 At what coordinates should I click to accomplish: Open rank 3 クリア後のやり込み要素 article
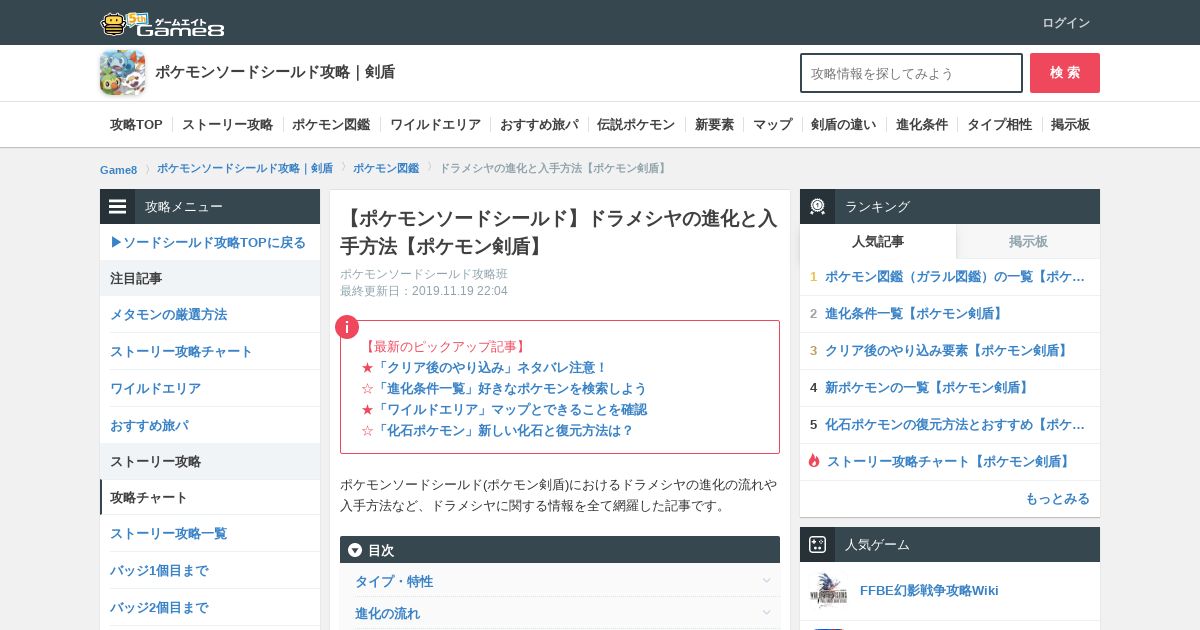pyautogui.click(x=948, y=351)
